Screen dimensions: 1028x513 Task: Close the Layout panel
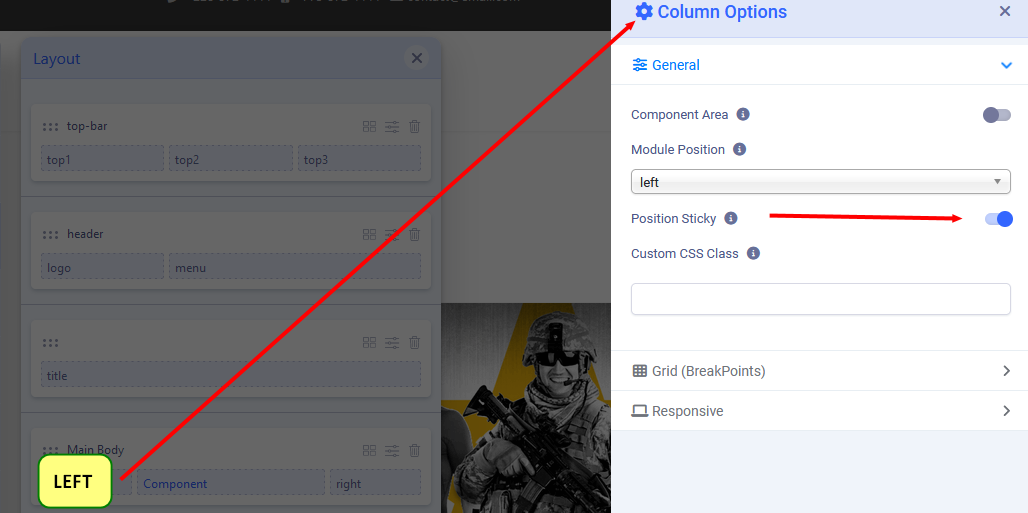[x=416, y=58]
